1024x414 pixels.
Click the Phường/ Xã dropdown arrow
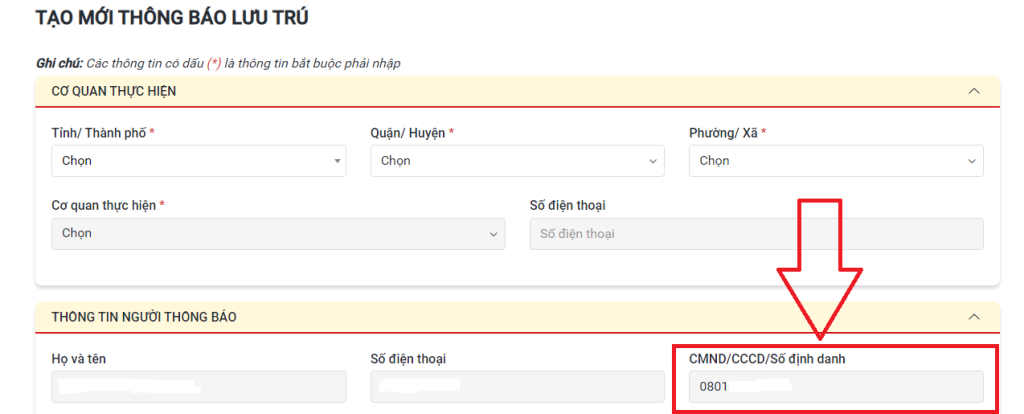pos(971,161)
